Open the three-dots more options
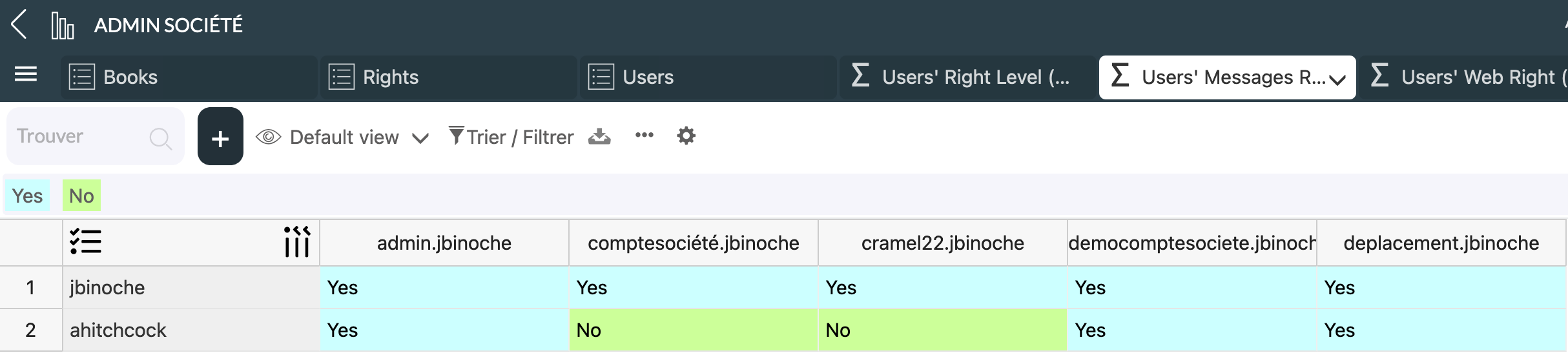 [x=645, y=135]
